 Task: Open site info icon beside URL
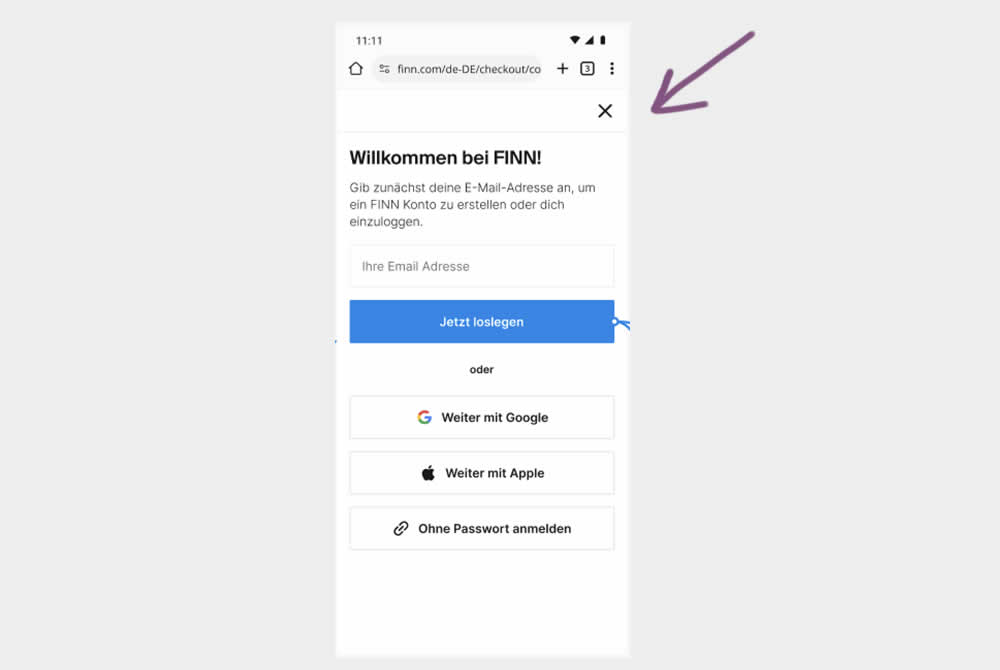385,69
